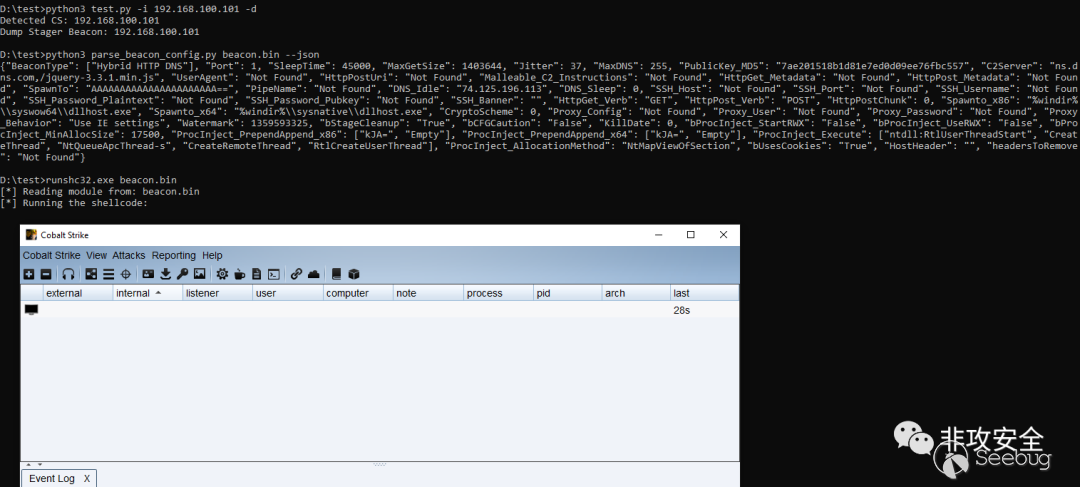Click "[*] Running the shellcode:" terminal line

point(74,203)
